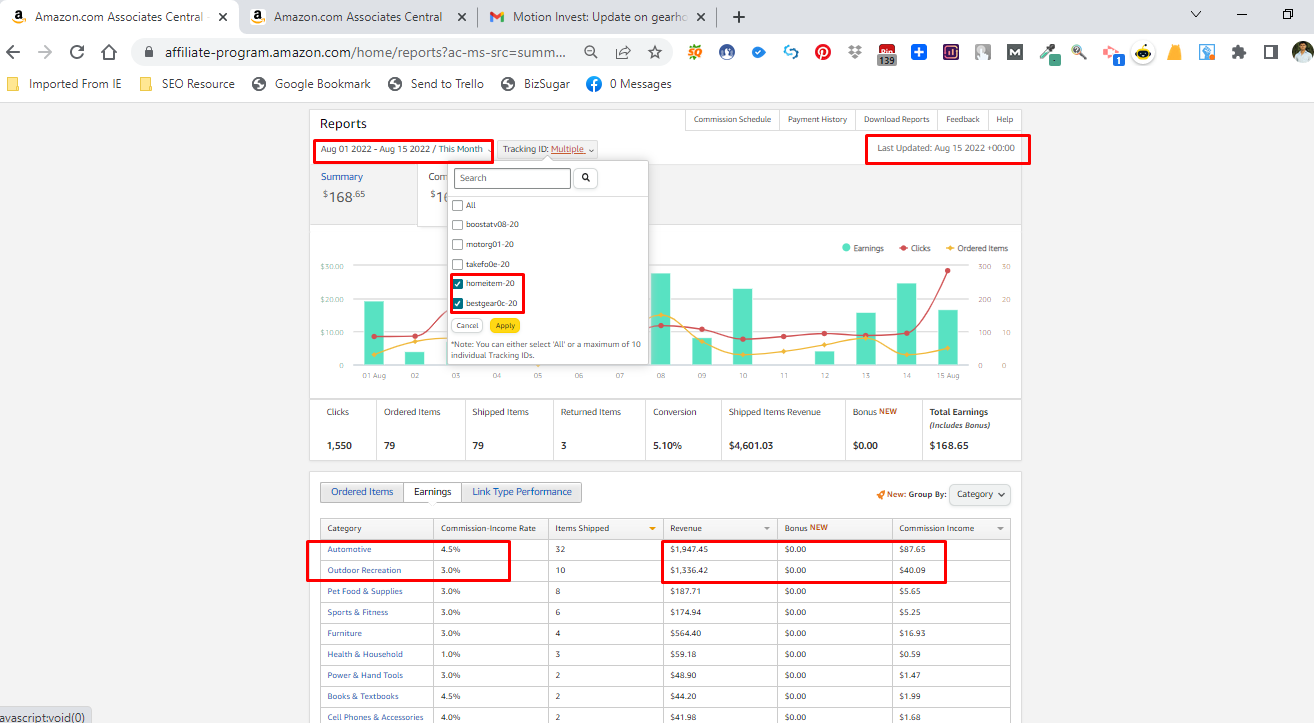Collapse the Tracking ID Multiple dropdown
Image resolution: width=1314 pixels, height=723 pixels.
tap(548, 149)
